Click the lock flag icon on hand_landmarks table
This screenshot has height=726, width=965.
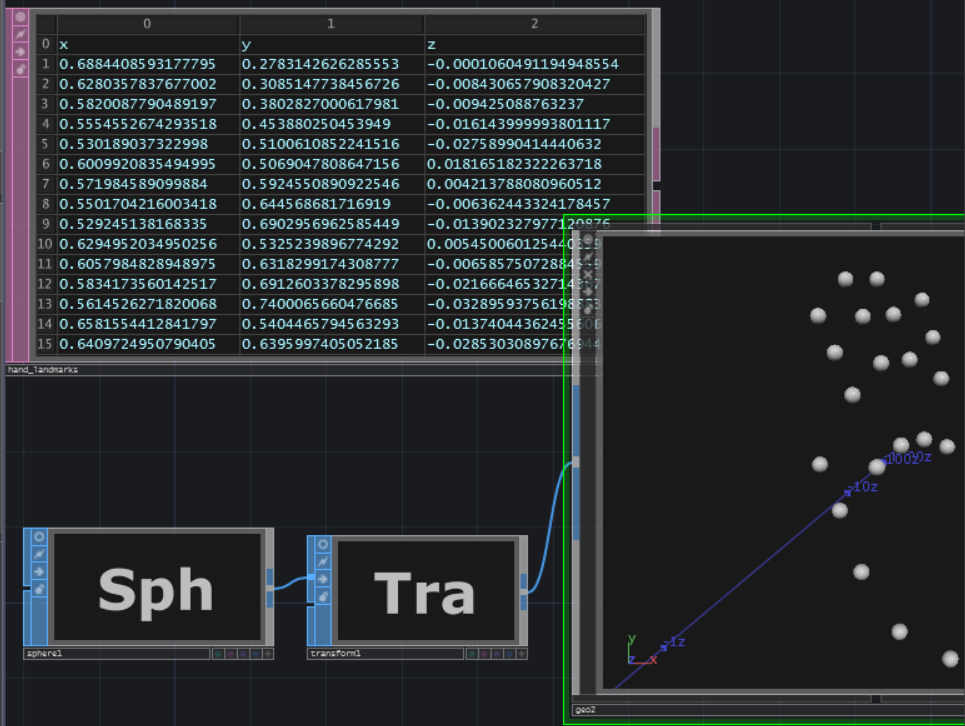pos(21,68)
